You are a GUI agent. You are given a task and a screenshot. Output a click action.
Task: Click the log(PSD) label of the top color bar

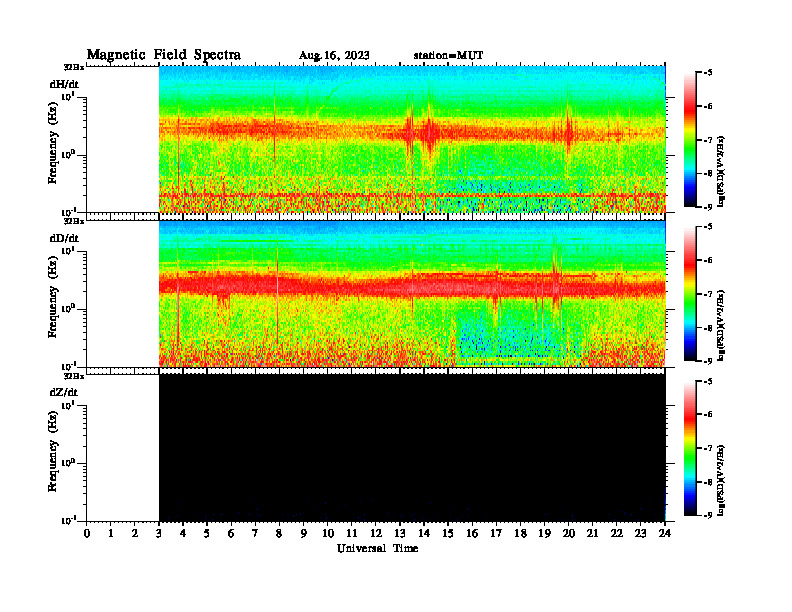tap(721, 170)
